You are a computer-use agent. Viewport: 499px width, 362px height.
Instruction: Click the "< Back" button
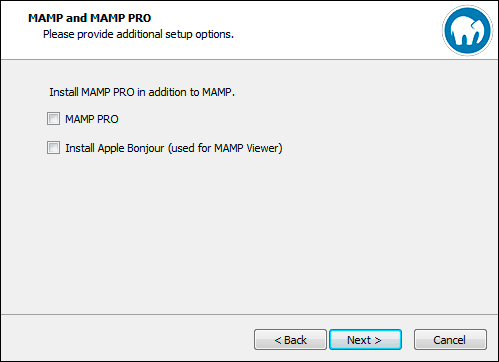click(290, 340)
